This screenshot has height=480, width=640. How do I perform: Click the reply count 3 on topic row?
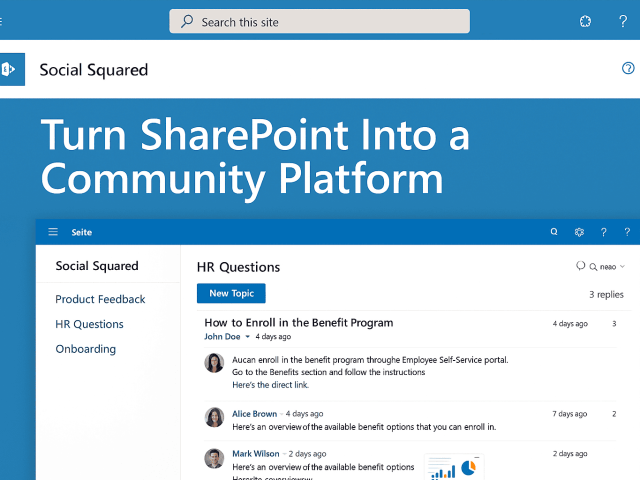[614, 324]
